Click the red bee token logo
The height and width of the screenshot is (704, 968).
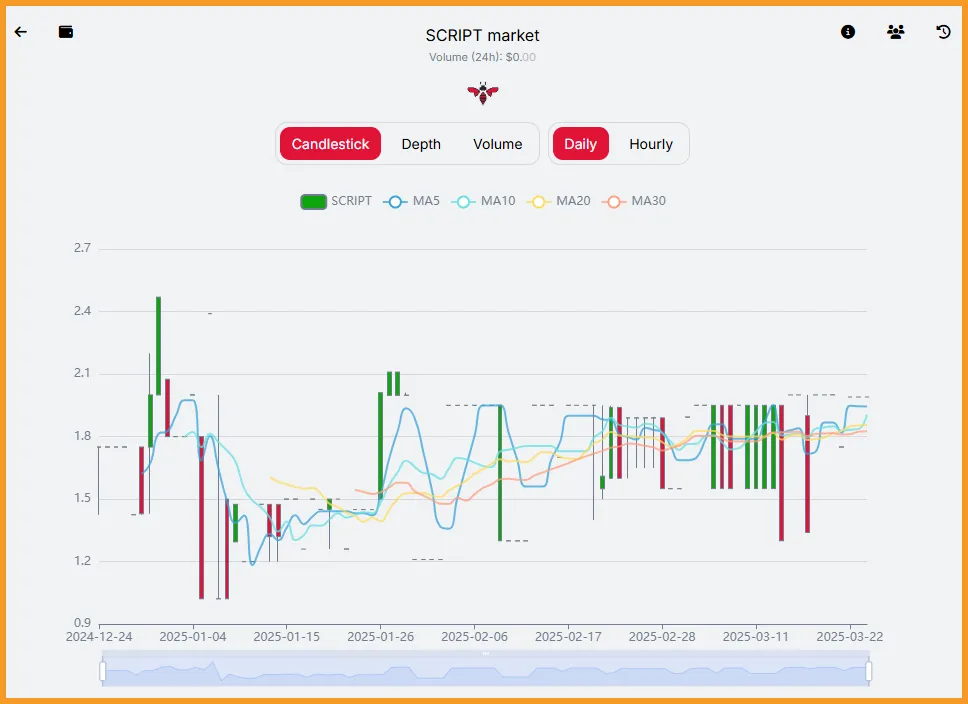coord(483,93)
